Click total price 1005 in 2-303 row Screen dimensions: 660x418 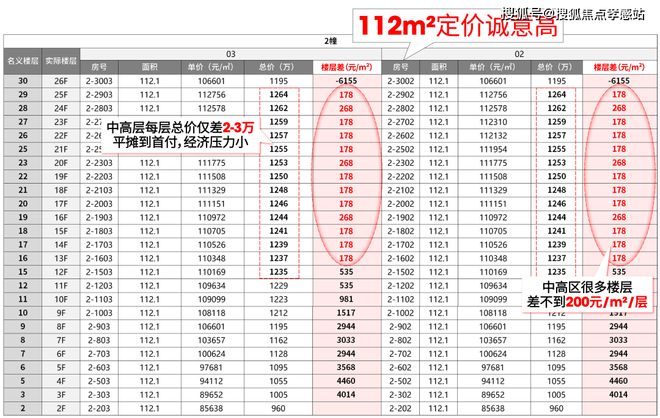click(x=279, y=395)
